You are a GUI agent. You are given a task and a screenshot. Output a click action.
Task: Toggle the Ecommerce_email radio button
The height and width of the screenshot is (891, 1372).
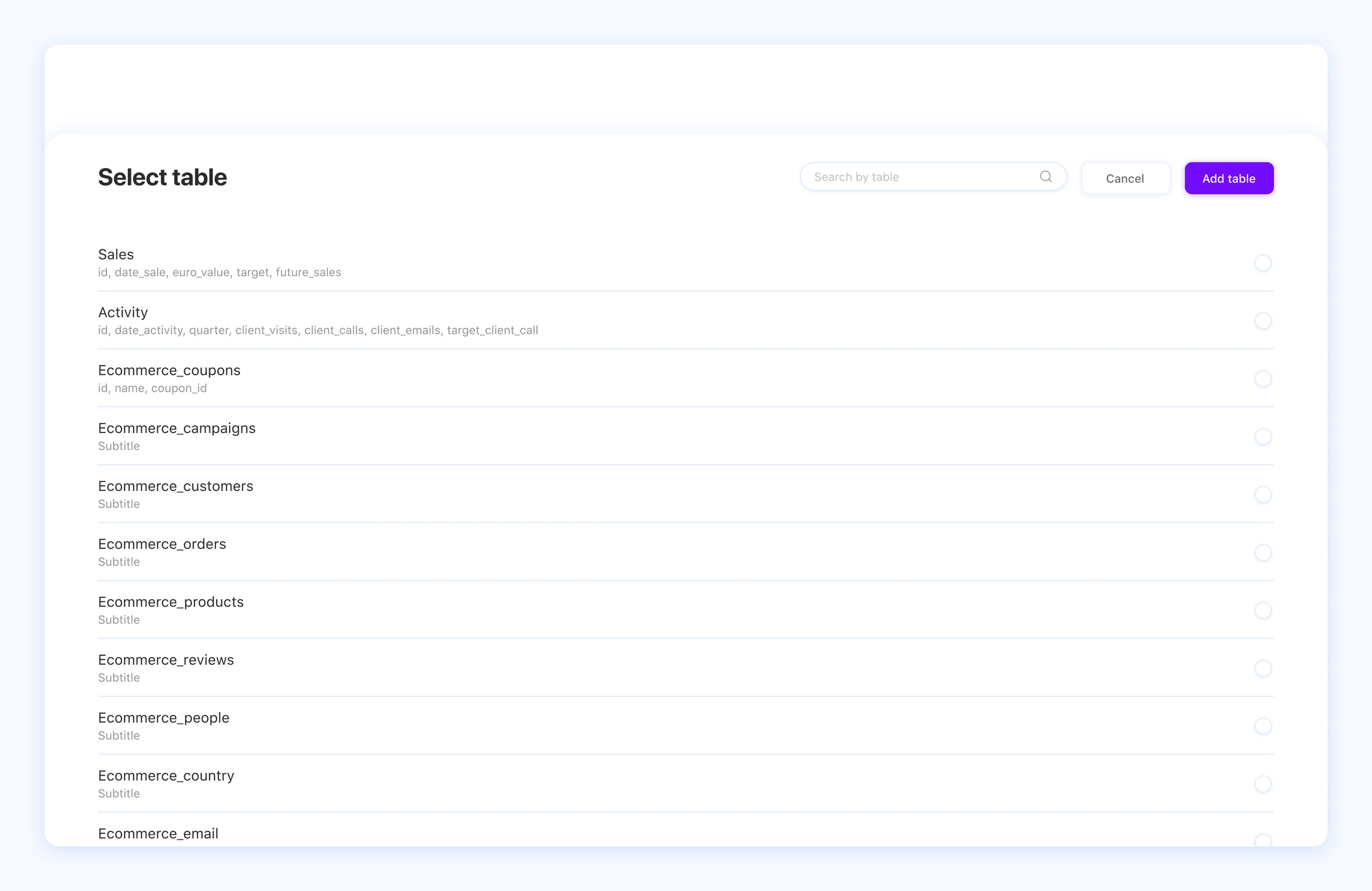[x=1263, y=840]
